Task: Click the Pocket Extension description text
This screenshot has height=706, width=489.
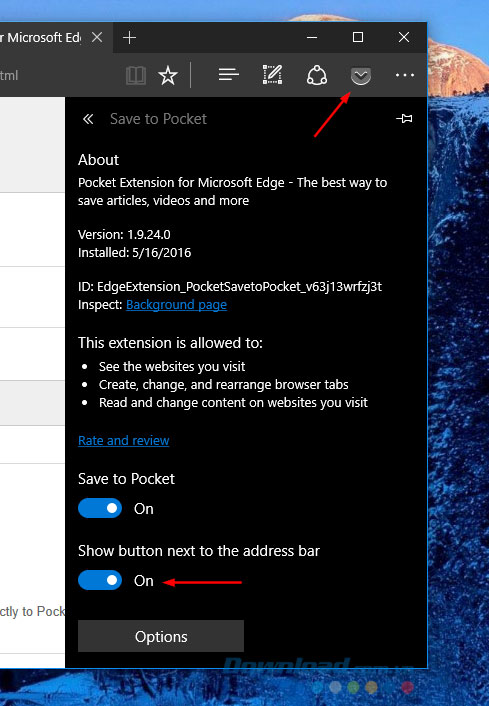Action: [x=232, y=191]
